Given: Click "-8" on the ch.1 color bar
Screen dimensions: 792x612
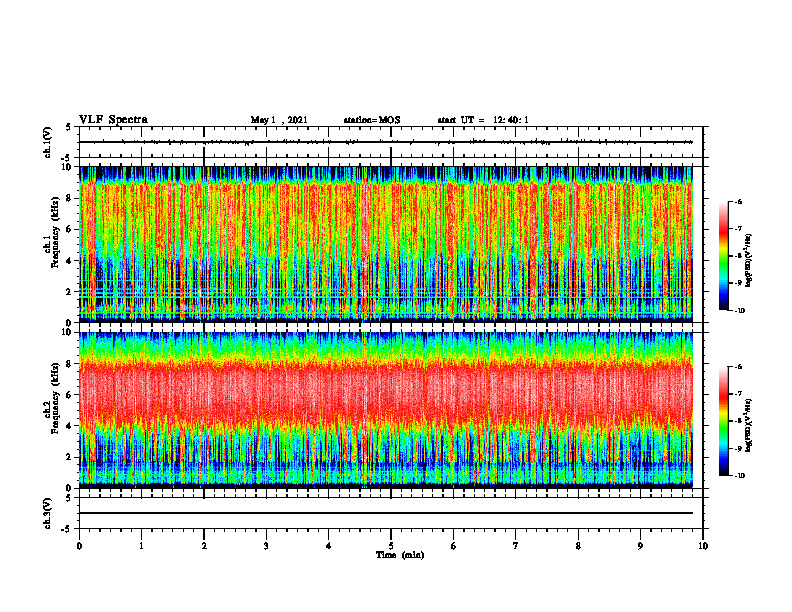Looking at the screenshot, I should [x=738, y=256].
